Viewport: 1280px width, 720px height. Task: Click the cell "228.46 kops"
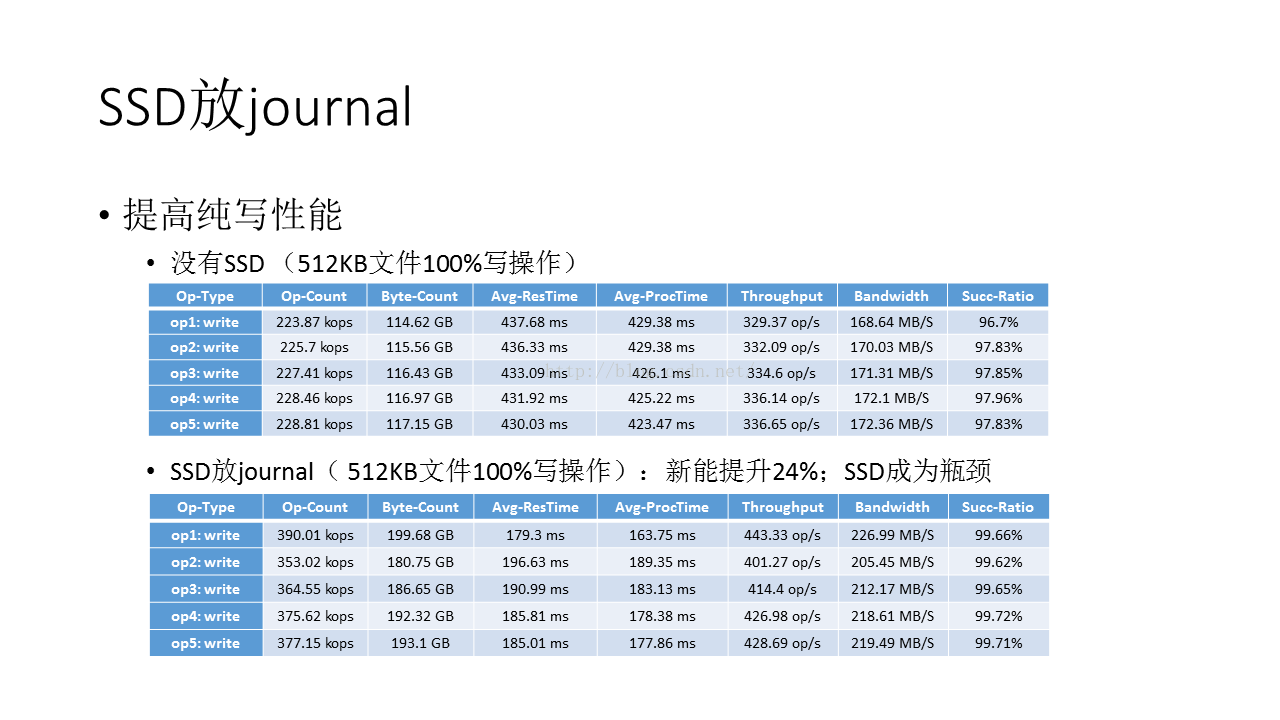click(314, 398)
